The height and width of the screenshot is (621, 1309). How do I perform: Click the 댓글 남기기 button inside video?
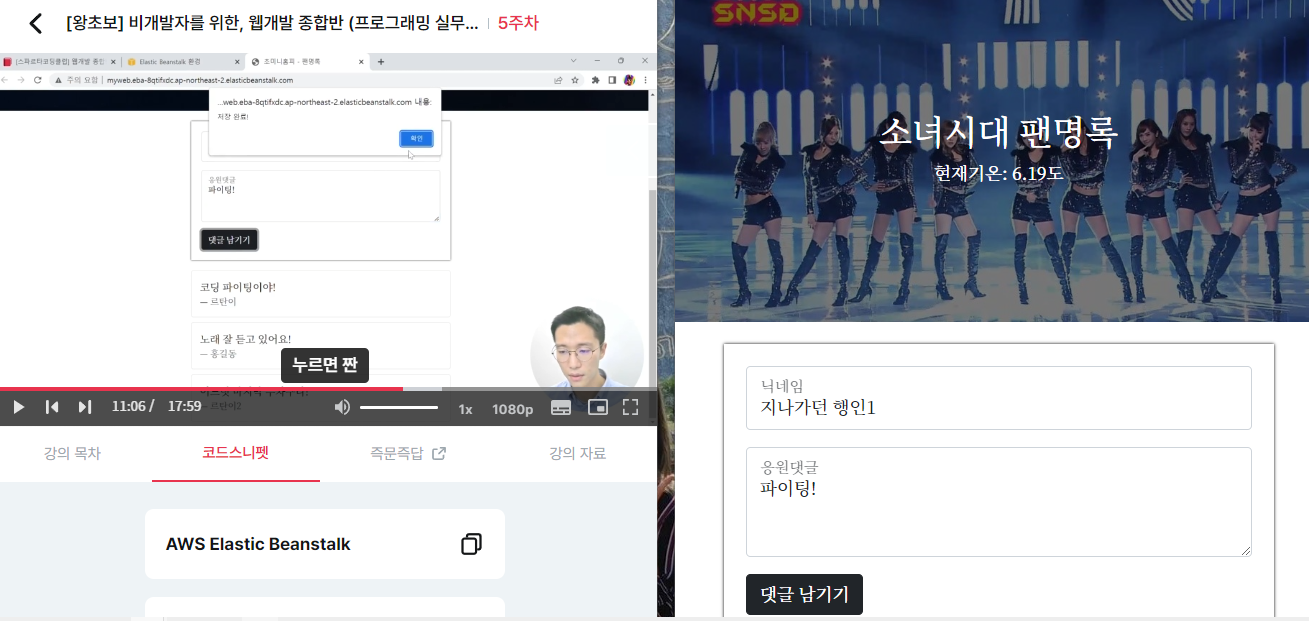tap(229, 240)
